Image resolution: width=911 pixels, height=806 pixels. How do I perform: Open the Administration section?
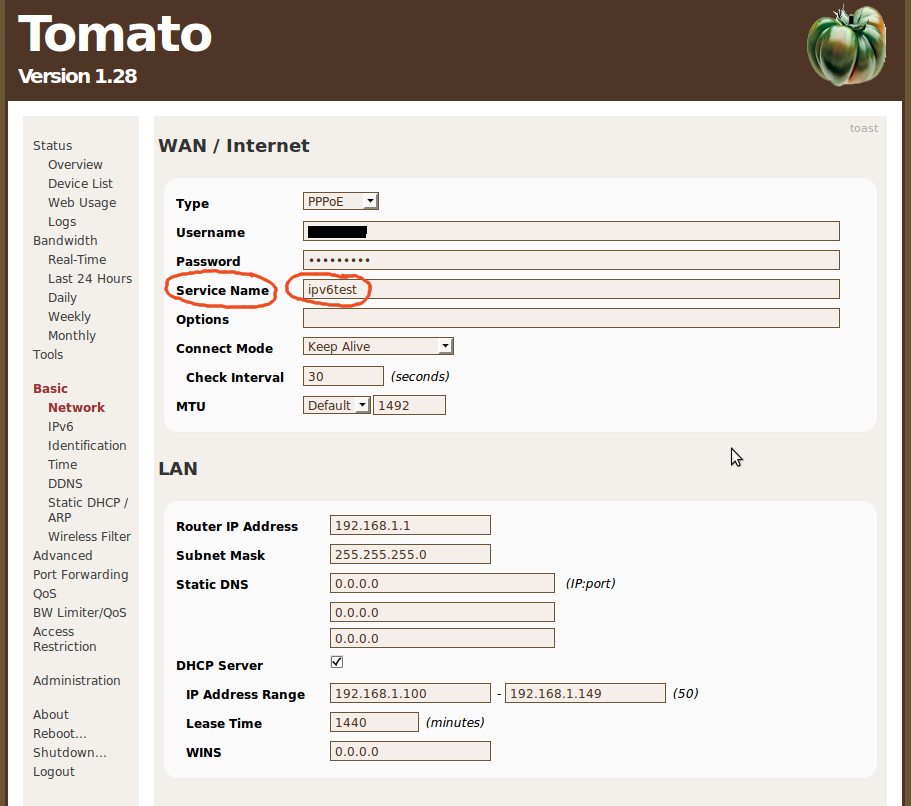pos(76,680)
